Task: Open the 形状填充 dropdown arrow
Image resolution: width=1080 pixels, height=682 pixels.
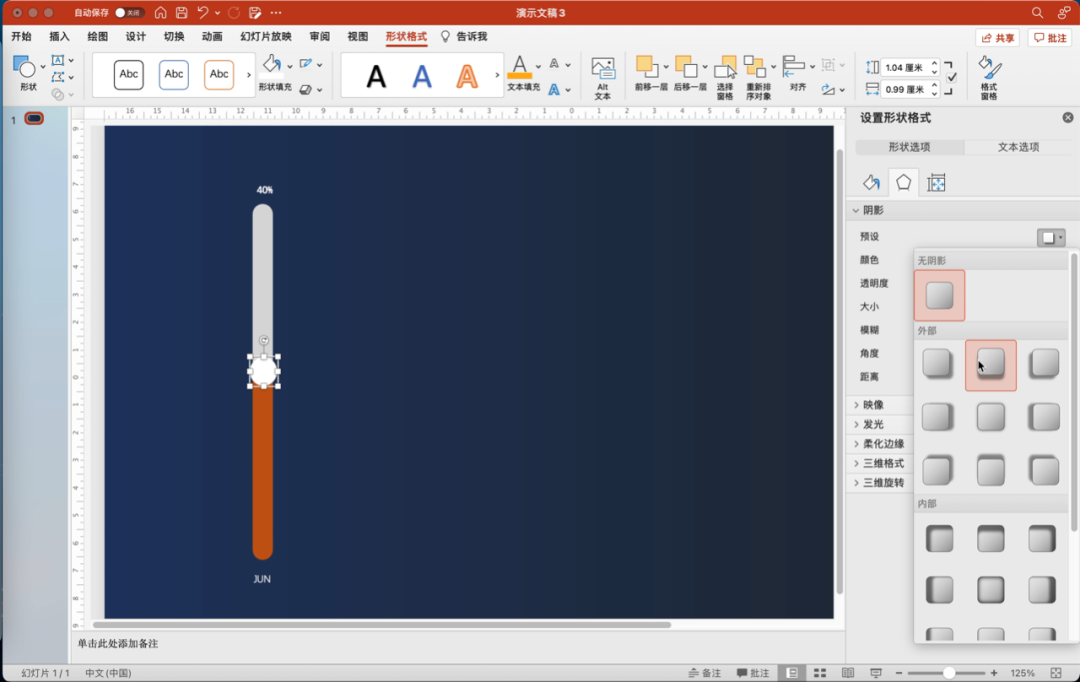Action: (289, 66)
